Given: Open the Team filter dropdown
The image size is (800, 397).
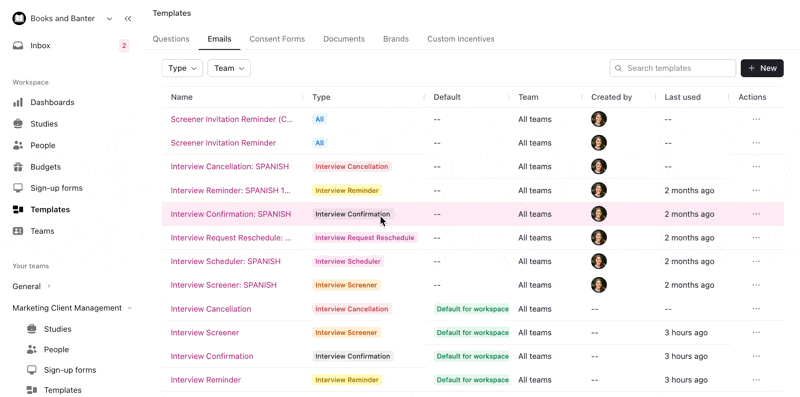Looking at the screenshot, I should click(x=229, y=68).
